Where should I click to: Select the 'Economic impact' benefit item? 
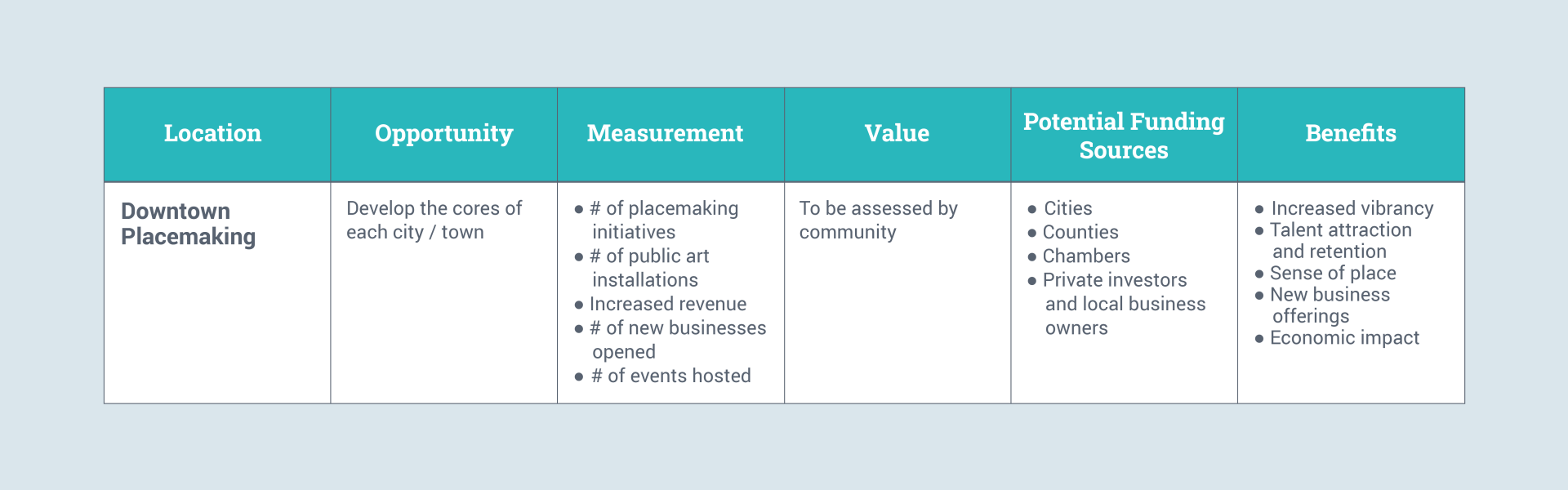[x=1344, y=338]
